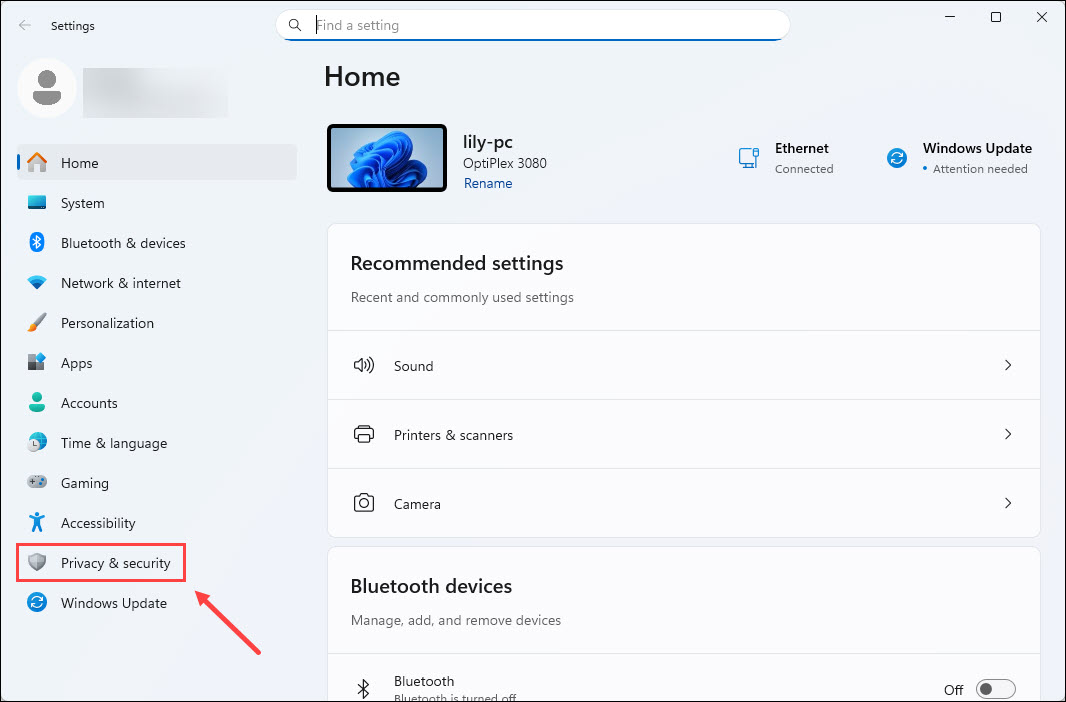Open Network & internet via Wi-Fi icon
Viewport: 1066px width, 702px height.
click(37, 283)
